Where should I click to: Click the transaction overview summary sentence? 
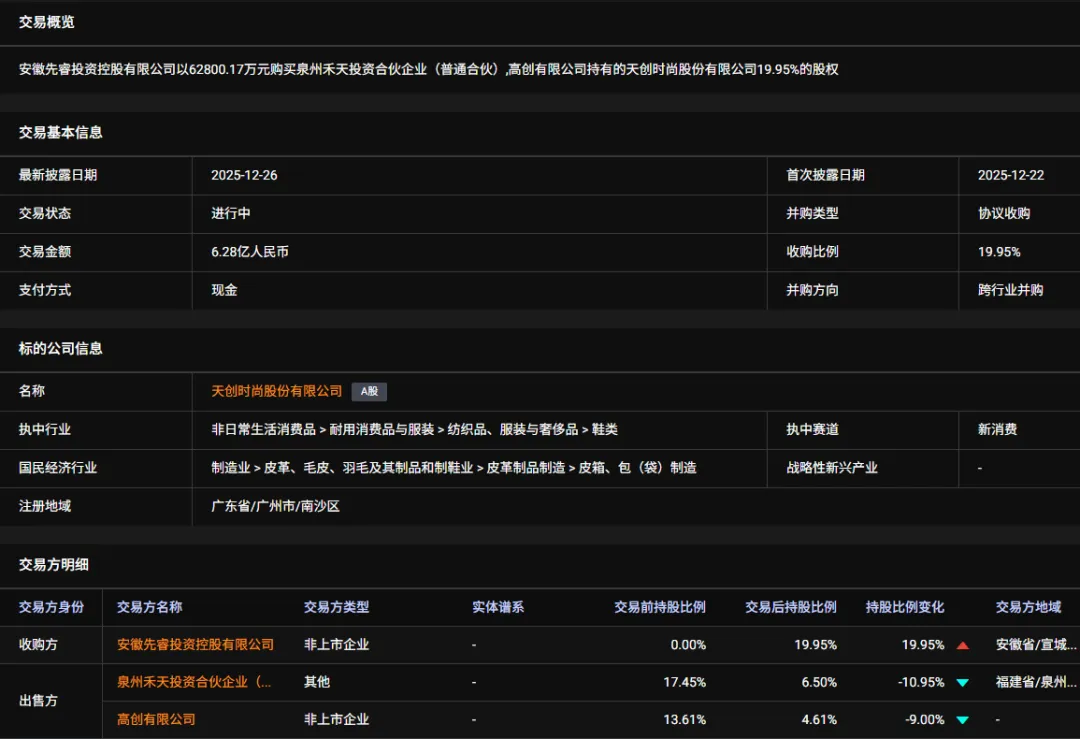tap(428, 69)
